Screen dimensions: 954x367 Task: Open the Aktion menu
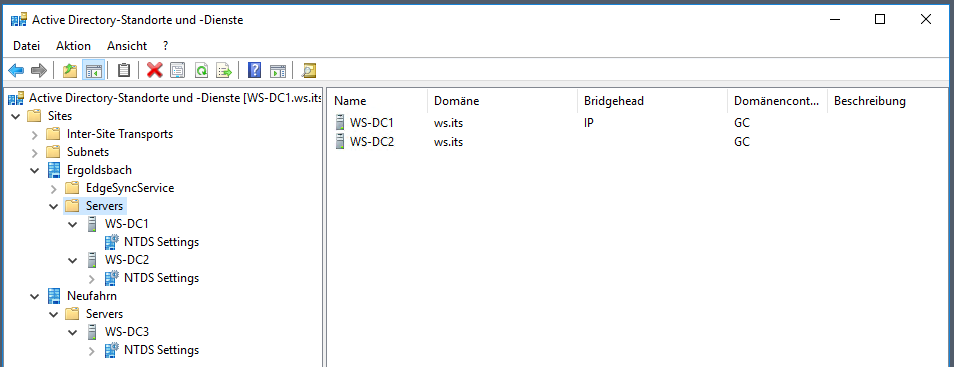[73, 46]
